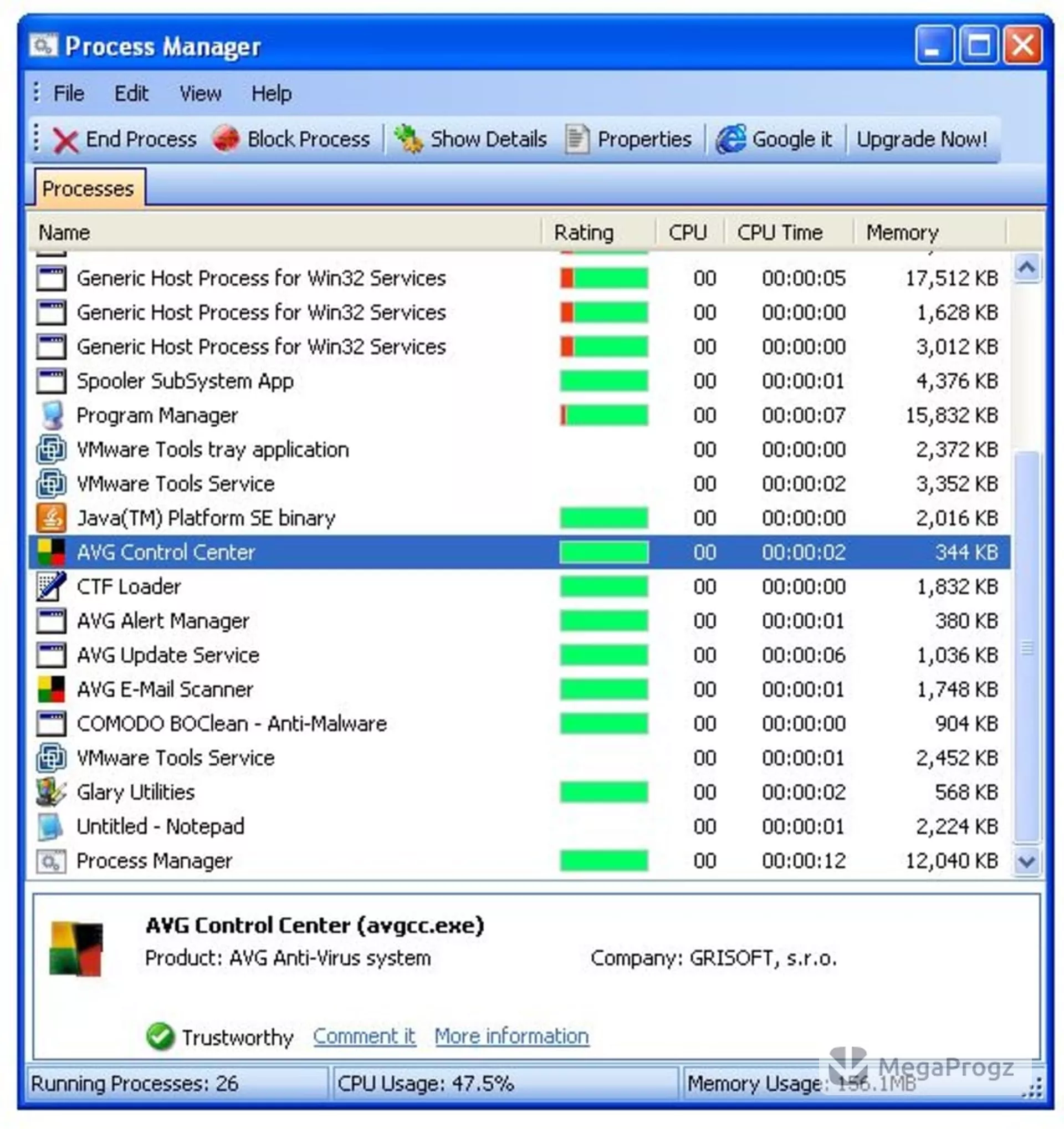Click the Untitled - Notepad icon
This screenshot has width=1064, height=1129.
click(51, 826)
